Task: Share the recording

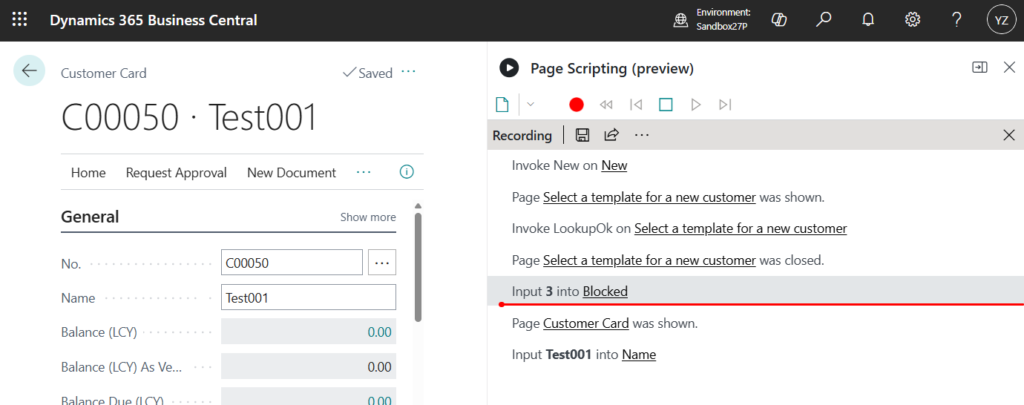Action: (611, 135)
